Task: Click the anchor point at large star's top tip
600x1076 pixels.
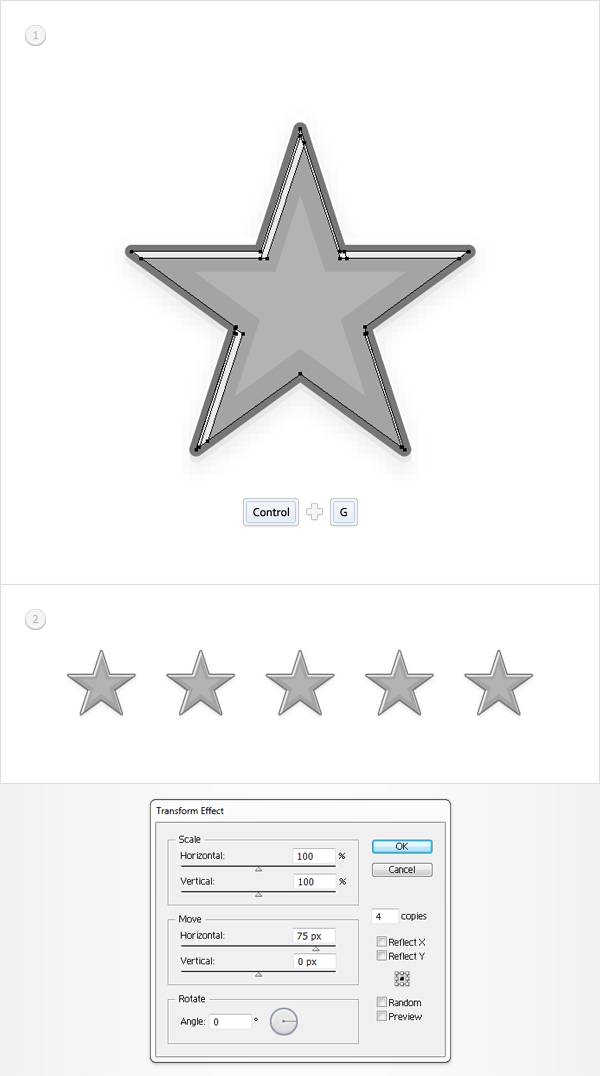Action: click(300, 129)
